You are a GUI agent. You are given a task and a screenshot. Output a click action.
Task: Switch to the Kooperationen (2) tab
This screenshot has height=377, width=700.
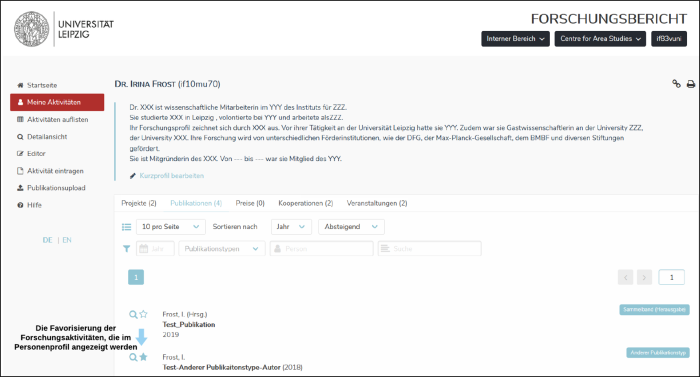[306, 203]
